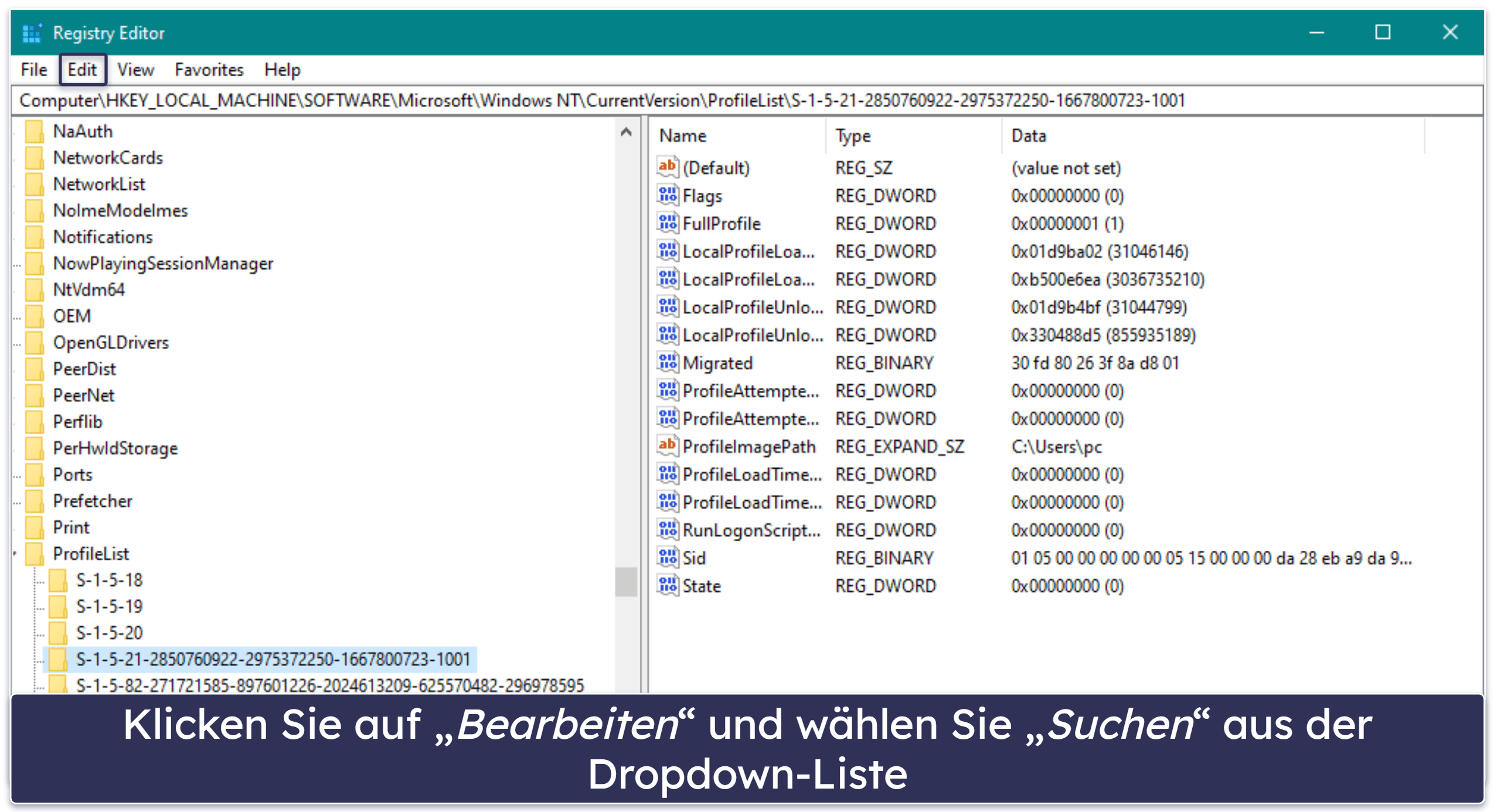Collapse the ProfileList tree node
Image resolution: width=1497 pixels, height=812 pixels.
[16, 554]
